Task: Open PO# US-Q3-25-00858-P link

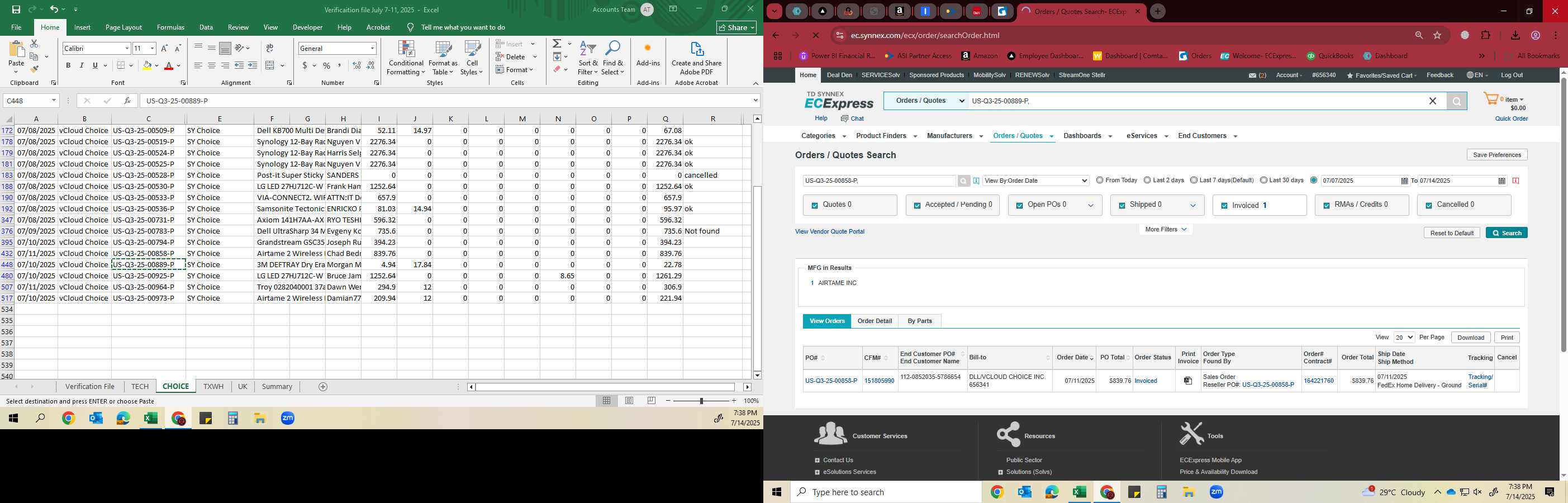Action: click(831, 381)
